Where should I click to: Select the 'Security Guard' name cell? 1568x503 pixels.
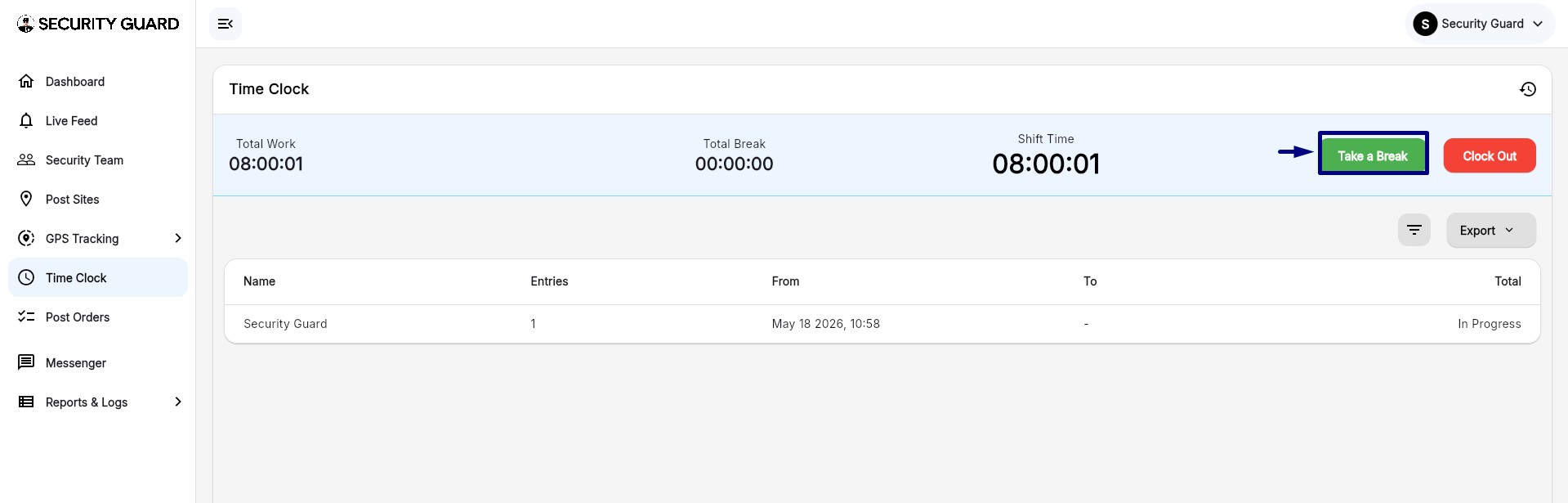pyautogui.click(x=285, y=324)
